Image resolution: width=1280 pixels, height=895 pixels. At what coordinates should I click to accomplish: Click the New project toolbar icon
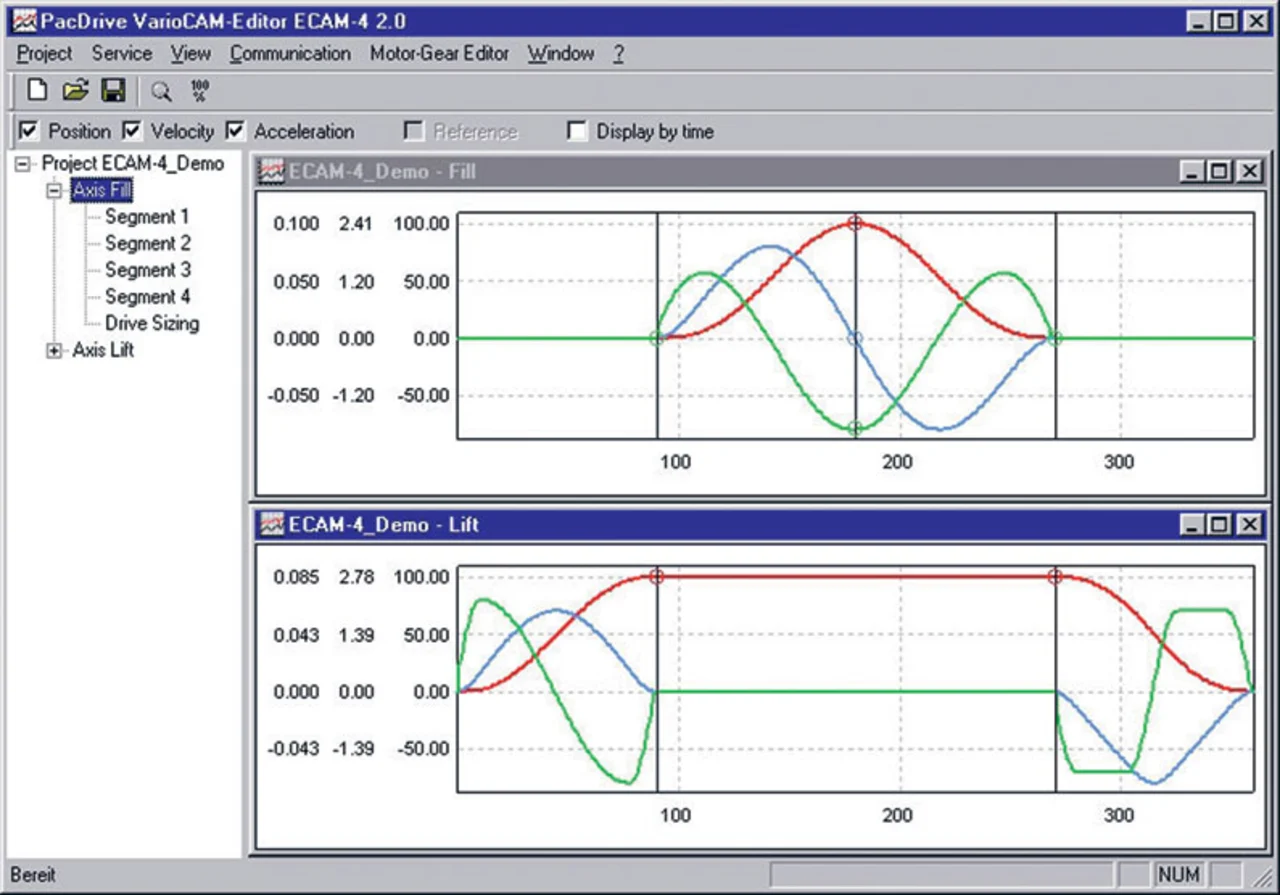[x=37, y=91]
